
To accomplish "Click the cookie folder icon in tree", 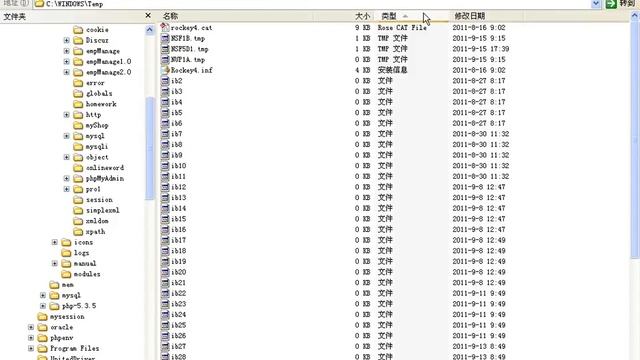I will point(78,29).
